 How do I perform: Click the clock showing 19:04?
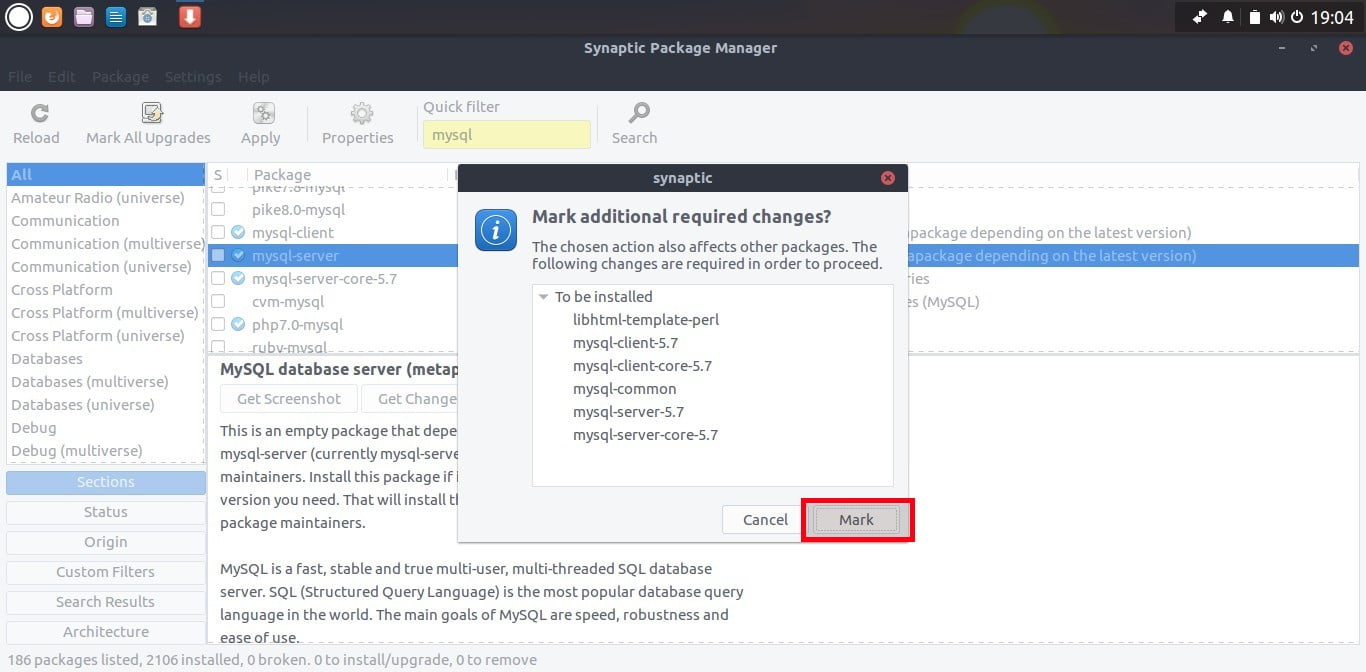click(x=1332, y=17)
